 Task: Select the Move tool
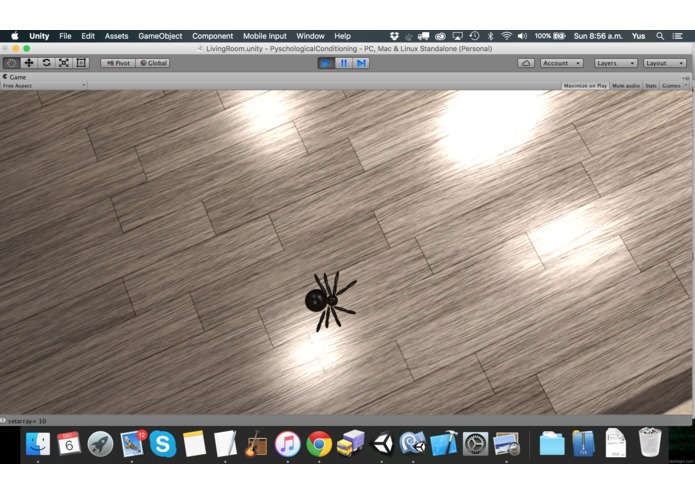pyautogui.click(x=29, y=63)
